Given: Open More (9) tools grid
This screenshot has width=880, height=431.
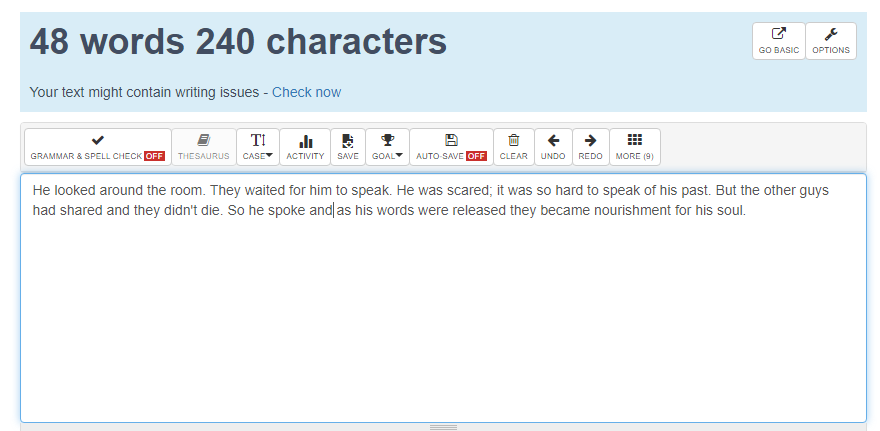Looking at the screenshot, I should [635, 147].
